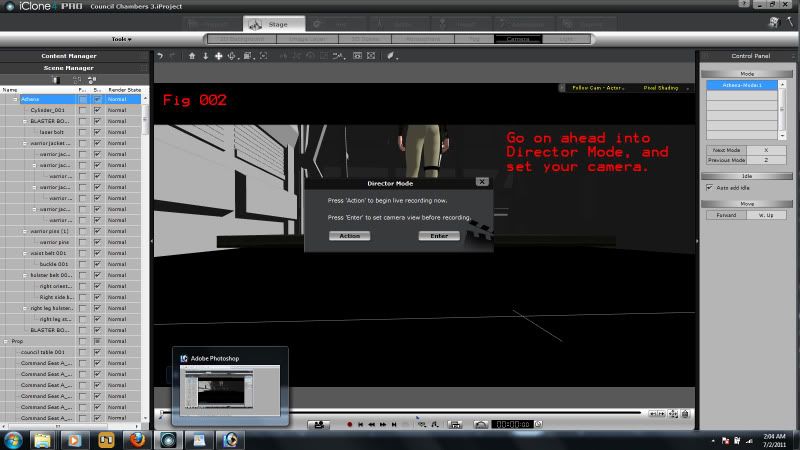The image size is (800, 450).
Task: Toggle Show checkbox for laser bolt row
Action: [97, 132]
